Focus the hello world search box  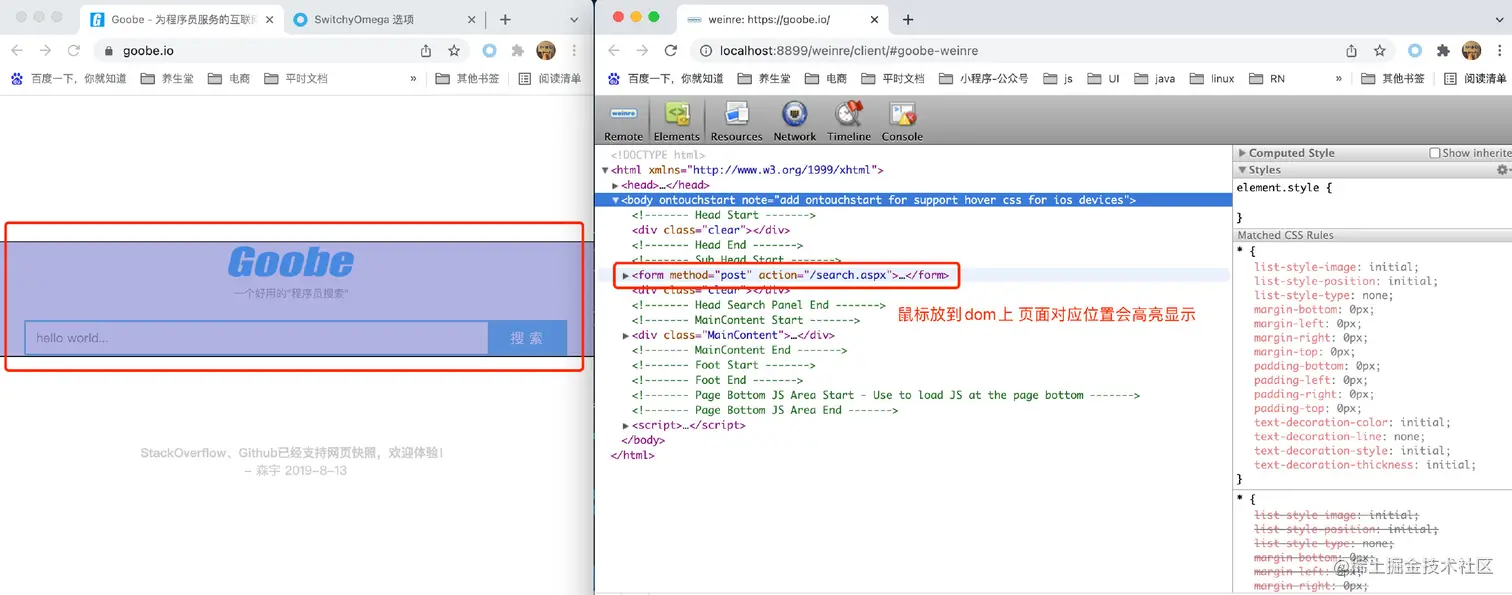(x=256, y=338)
